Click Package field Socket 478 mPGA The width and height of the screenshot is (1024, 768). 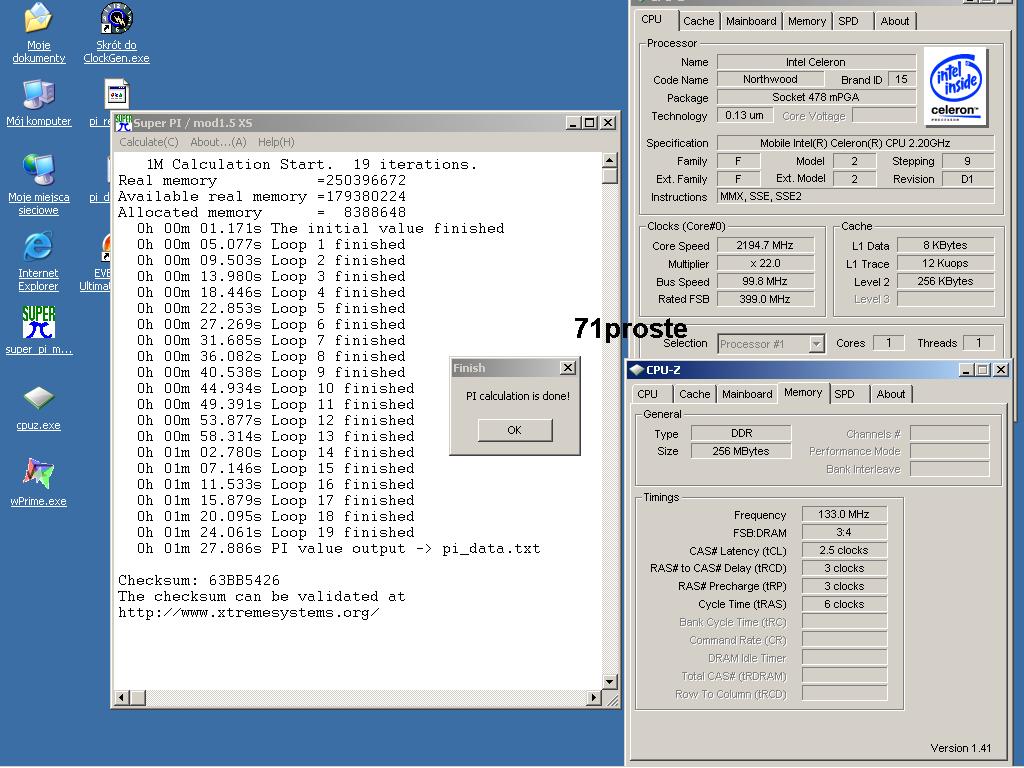(816, 97)
